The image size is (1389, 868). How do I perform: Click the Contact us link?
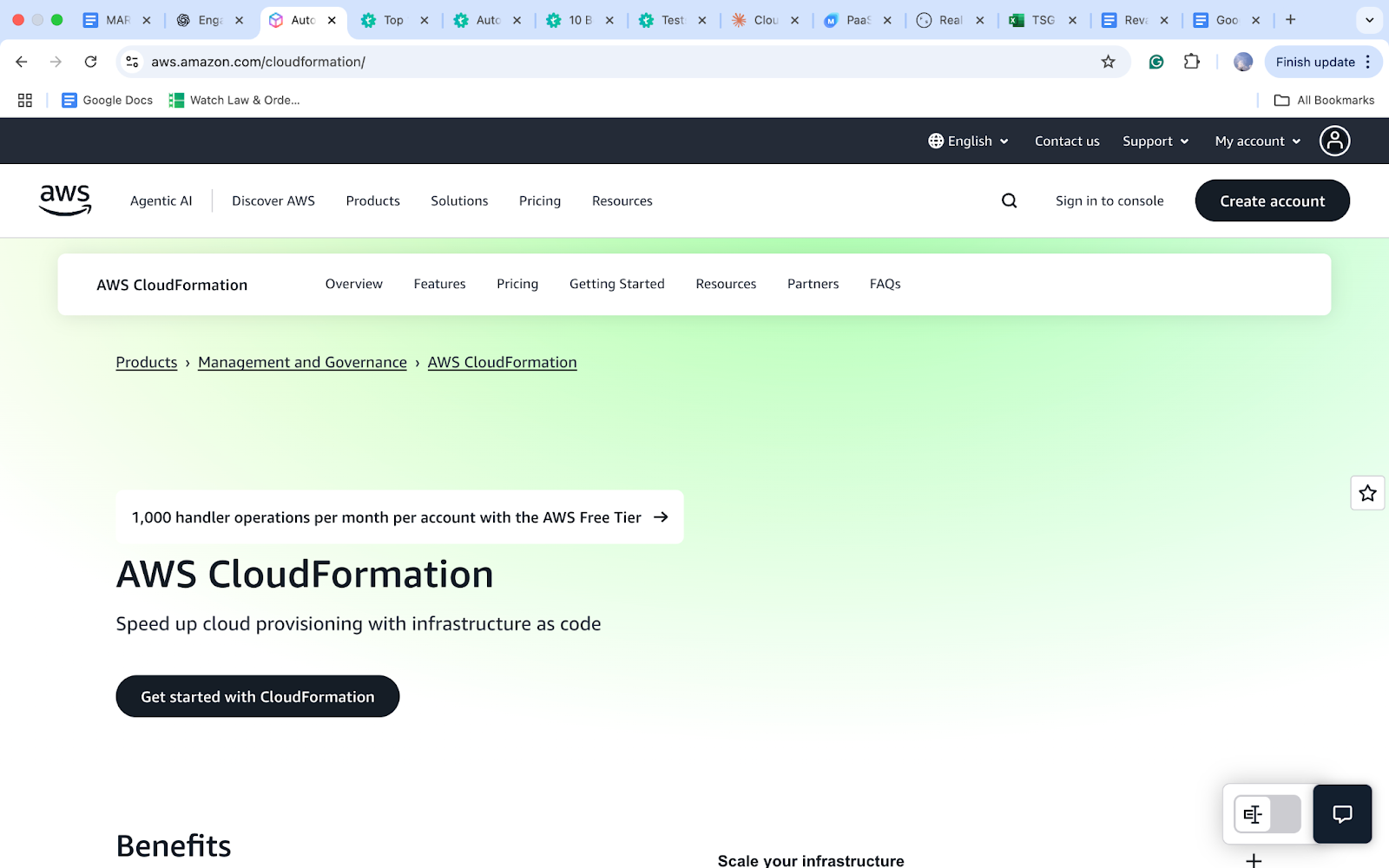pos(1067,141)
